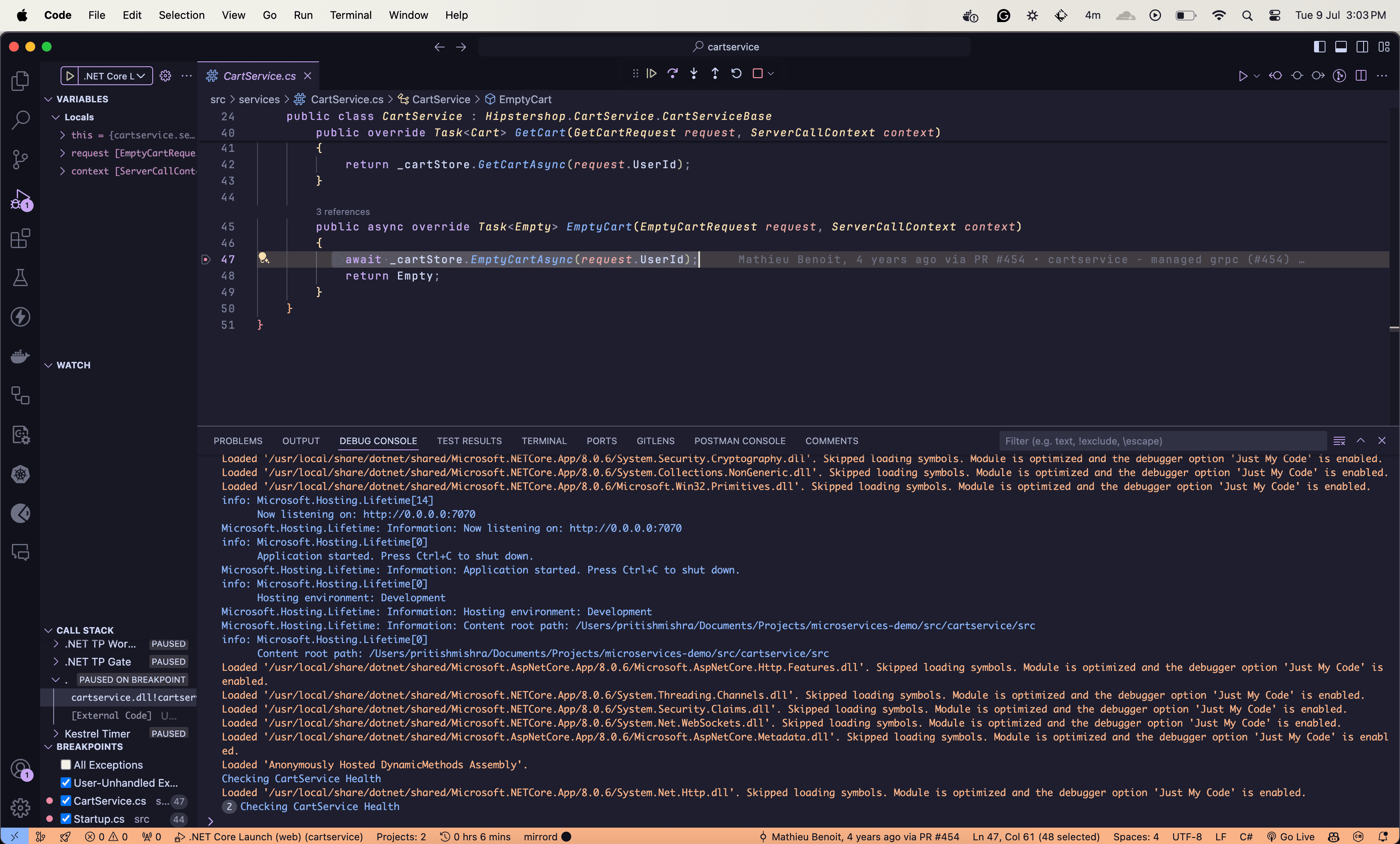This screenshot has height=844, width=1400.
Task: Expand the 'this' variable
Action: (63, 135)
